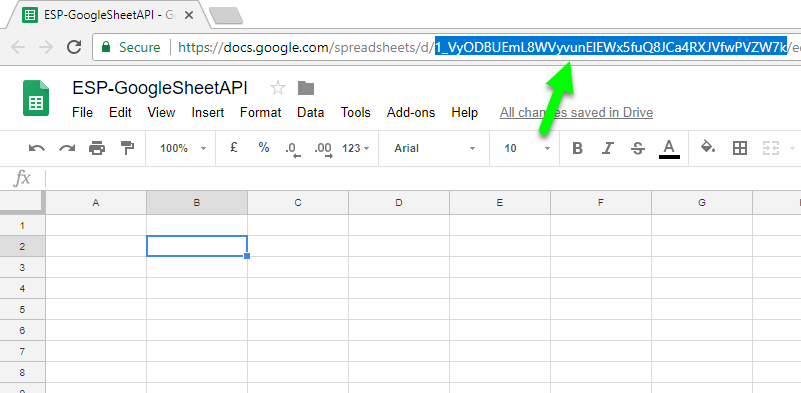Screen dimensions: 801x393
Task: Open the Format menu
Action: (261, 112)
